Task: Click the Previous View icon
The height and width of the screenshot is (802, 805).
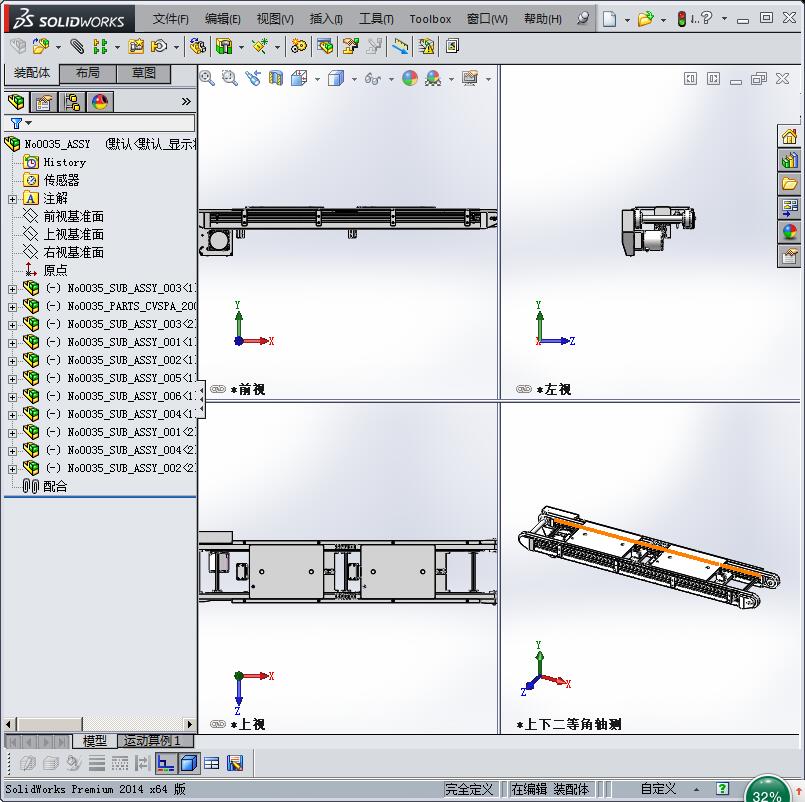Action: [253, 78]
